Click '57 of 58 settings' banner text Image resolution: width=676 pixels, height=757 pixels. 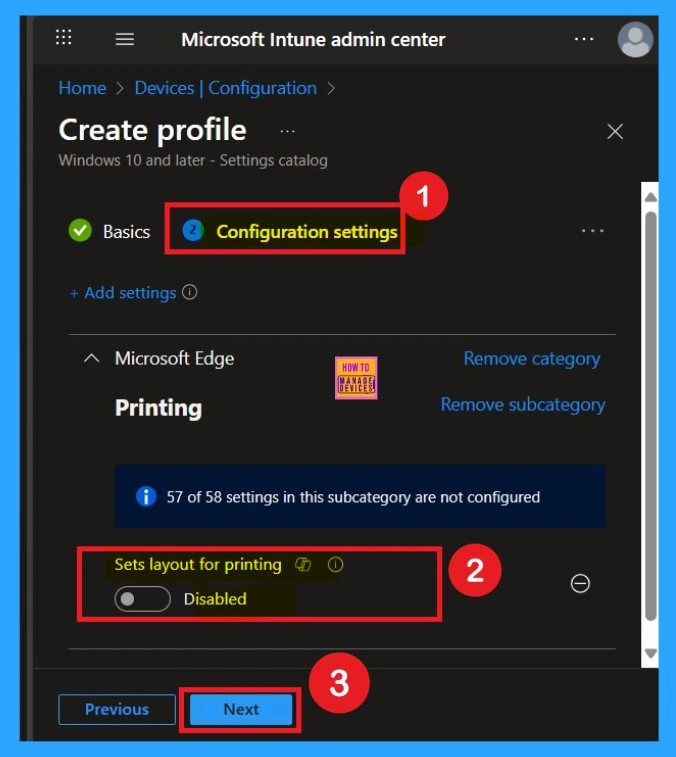(353, 497)
